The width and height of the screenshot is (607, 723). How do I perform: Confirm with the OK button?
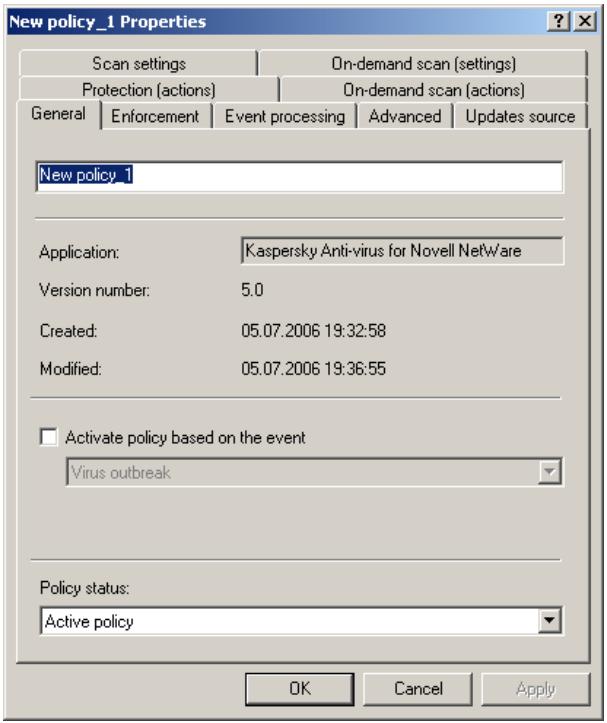300,689
